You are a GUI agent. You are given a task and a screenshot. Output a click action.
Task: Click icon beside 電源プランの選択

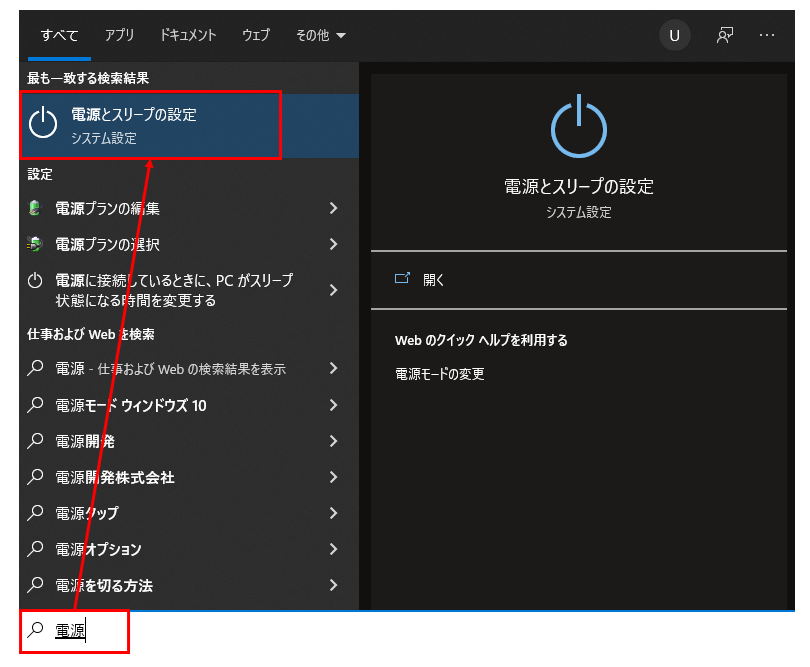(35, 244)
